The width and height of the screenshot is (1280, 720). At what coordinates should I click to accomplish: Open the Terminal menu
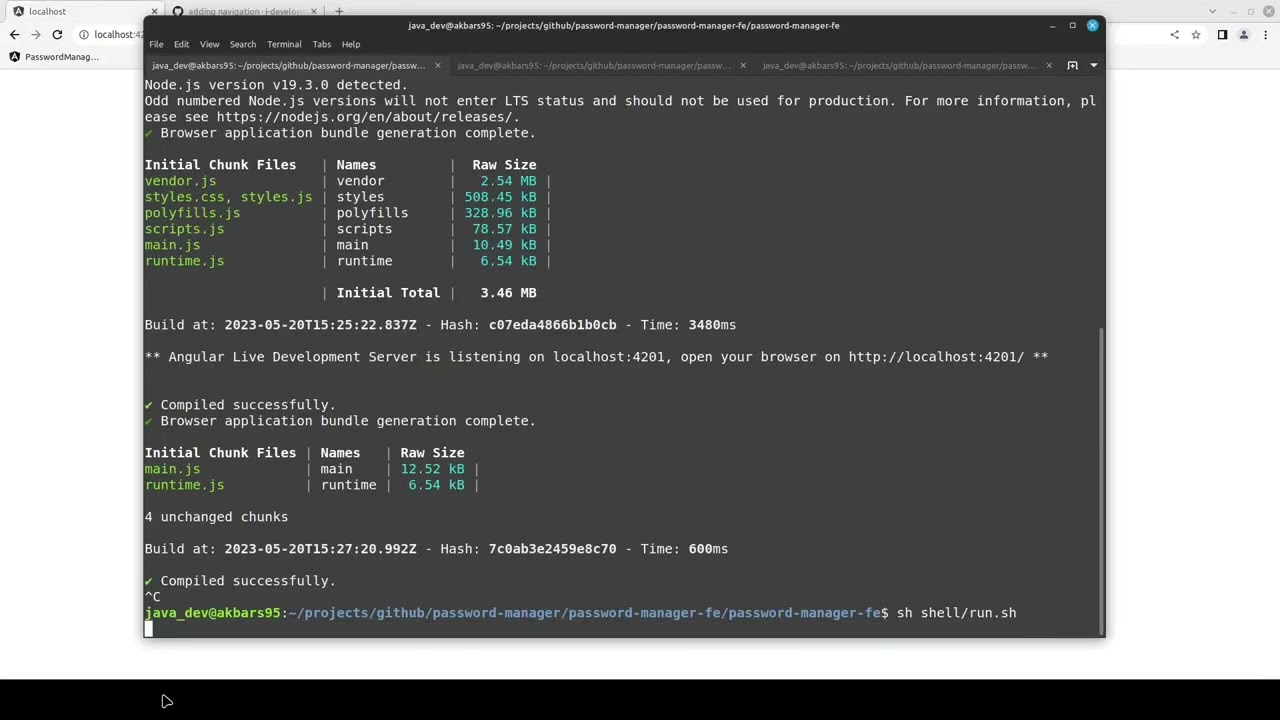[x=284, y=44]
